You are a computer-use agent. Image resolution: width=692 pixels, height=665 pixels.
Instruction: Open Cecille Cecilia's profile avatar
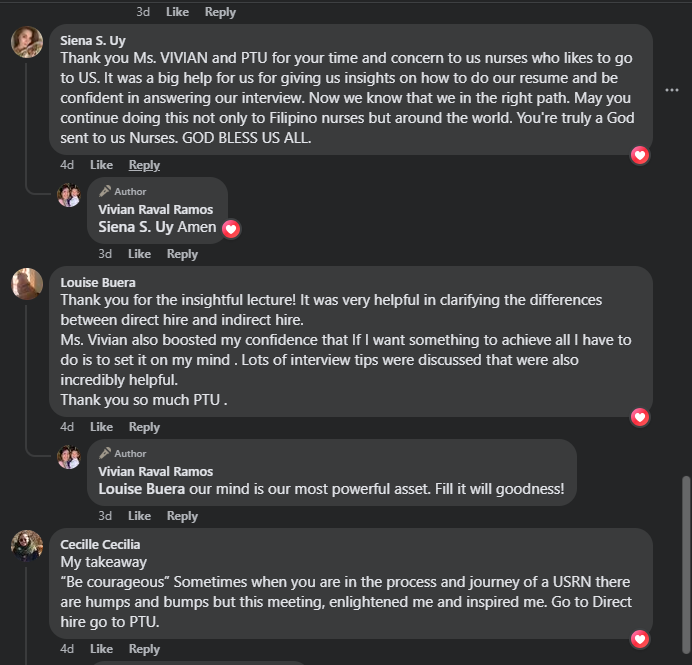pos(27,546)
